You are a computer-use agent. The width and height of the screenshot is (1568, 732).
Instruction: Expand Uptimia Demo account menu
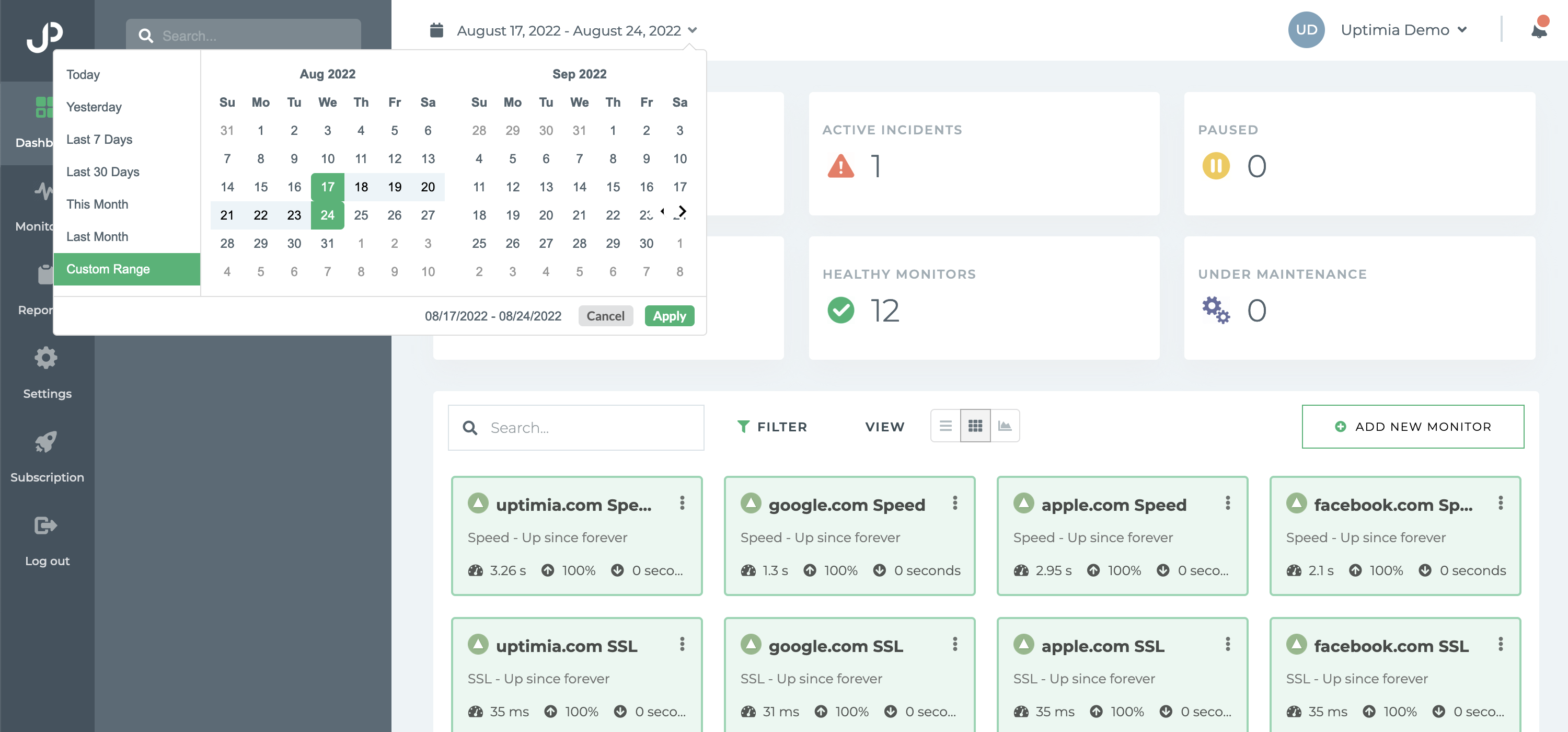[x=1461, y=30]
